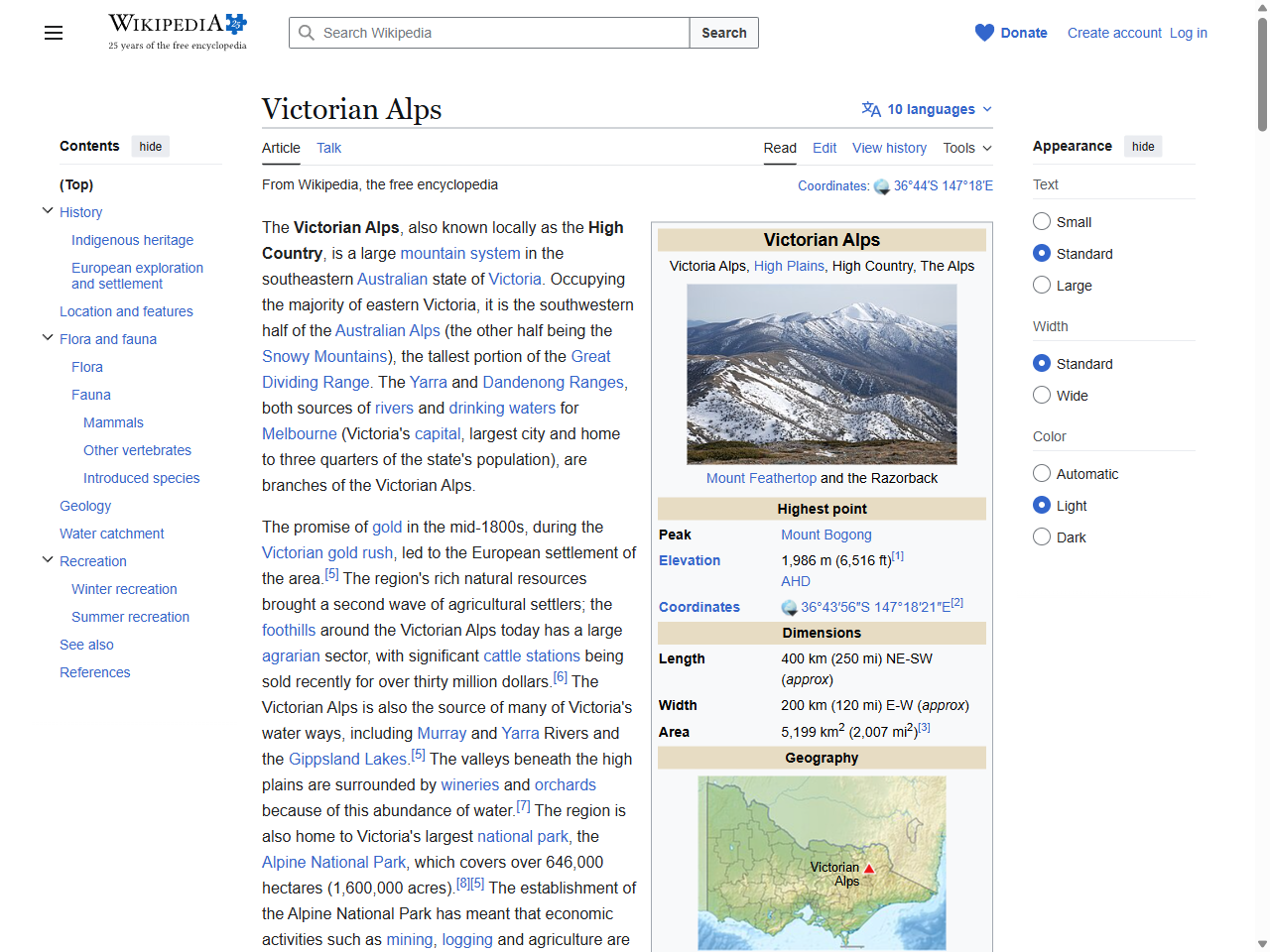Image resolution: width=1270 pixels, height=952 pixels.
Task: Open the Snowy Mountains link
Action: [x=324, y=356]
